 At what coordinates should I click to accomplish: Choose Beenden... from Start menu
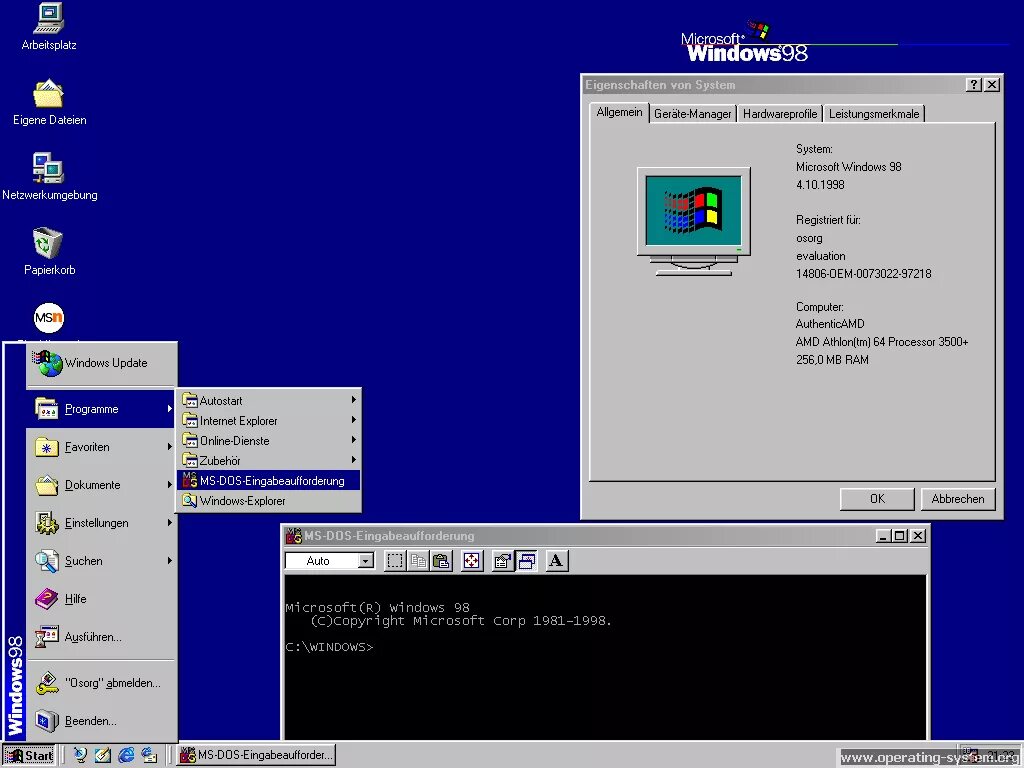[101, 721]
